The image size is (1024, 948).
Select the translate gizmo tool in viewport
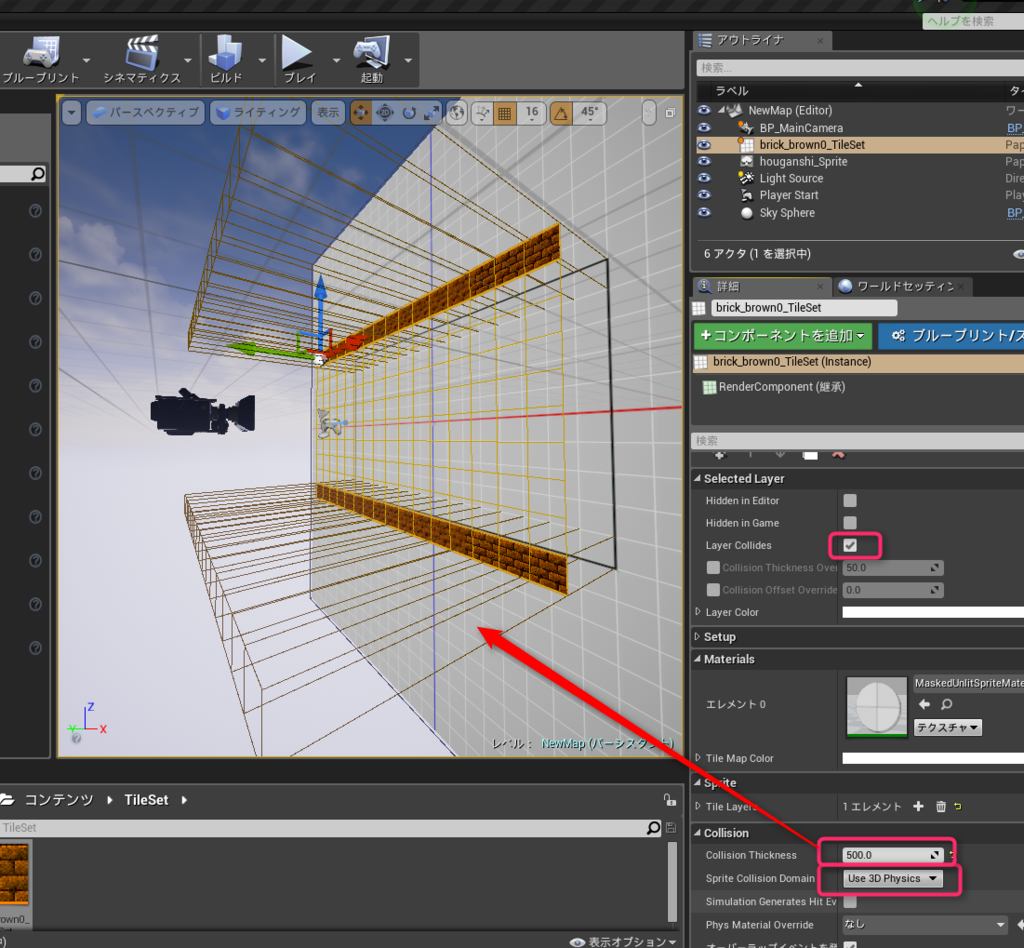tap(360, 113)
